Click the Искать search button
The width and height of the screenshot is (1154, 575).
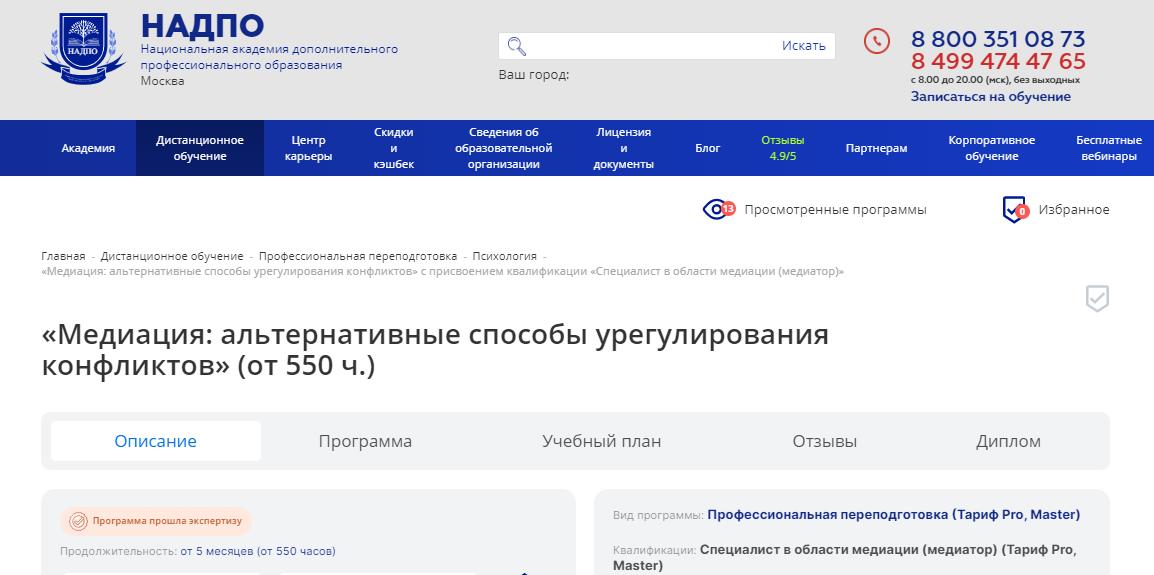(x=804, y=46)
